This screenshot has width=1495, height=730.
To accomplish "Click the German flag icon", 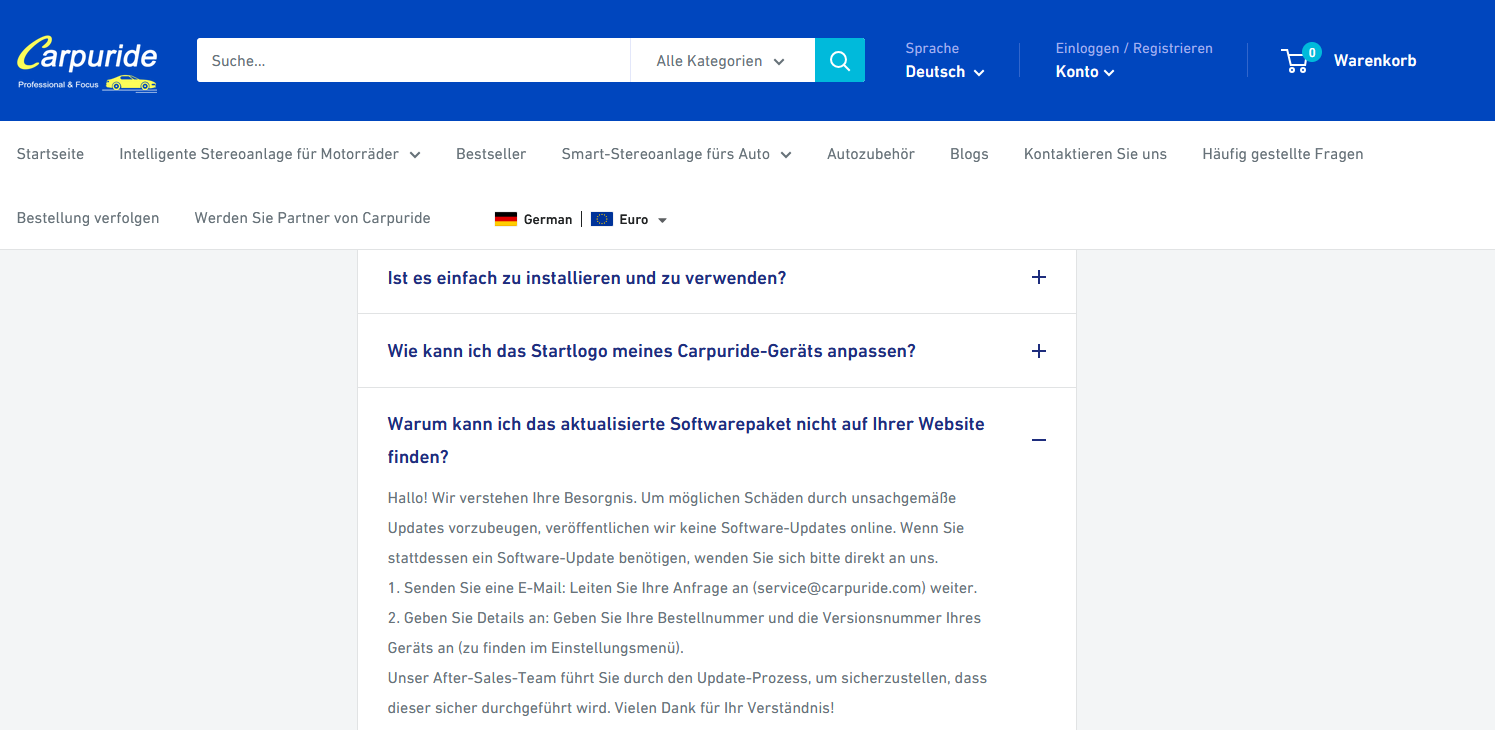I will (x=506, y=219).
